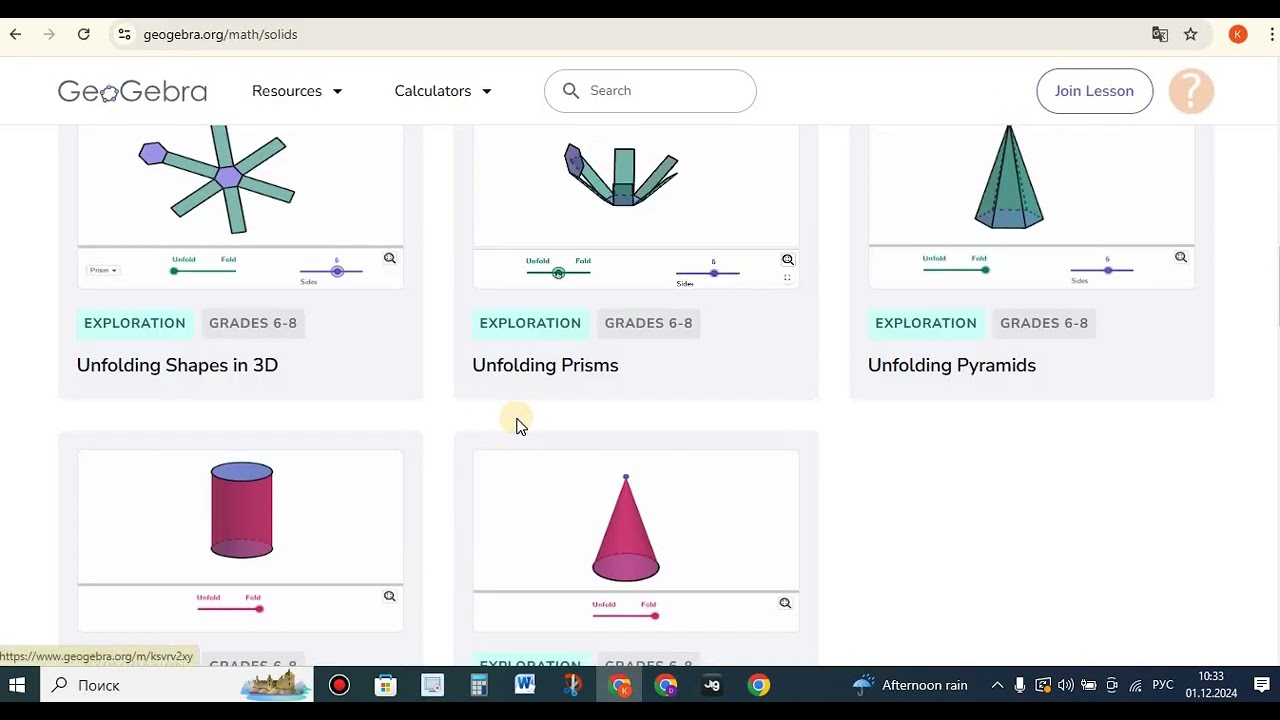The height and width of the screenshot is (720, 1280).
Task: Click Unfold/Fold slider in Unfolding Pyramids preview
Action: click(x=956, y=270)
